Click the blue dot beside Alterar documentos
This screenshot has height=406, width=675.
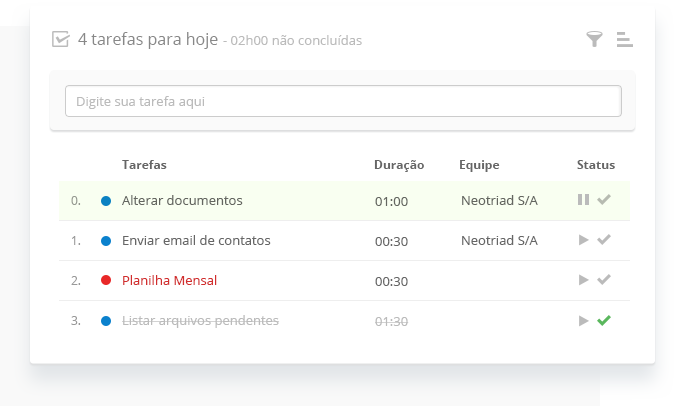pyautogui.click(x=106, y=201)
